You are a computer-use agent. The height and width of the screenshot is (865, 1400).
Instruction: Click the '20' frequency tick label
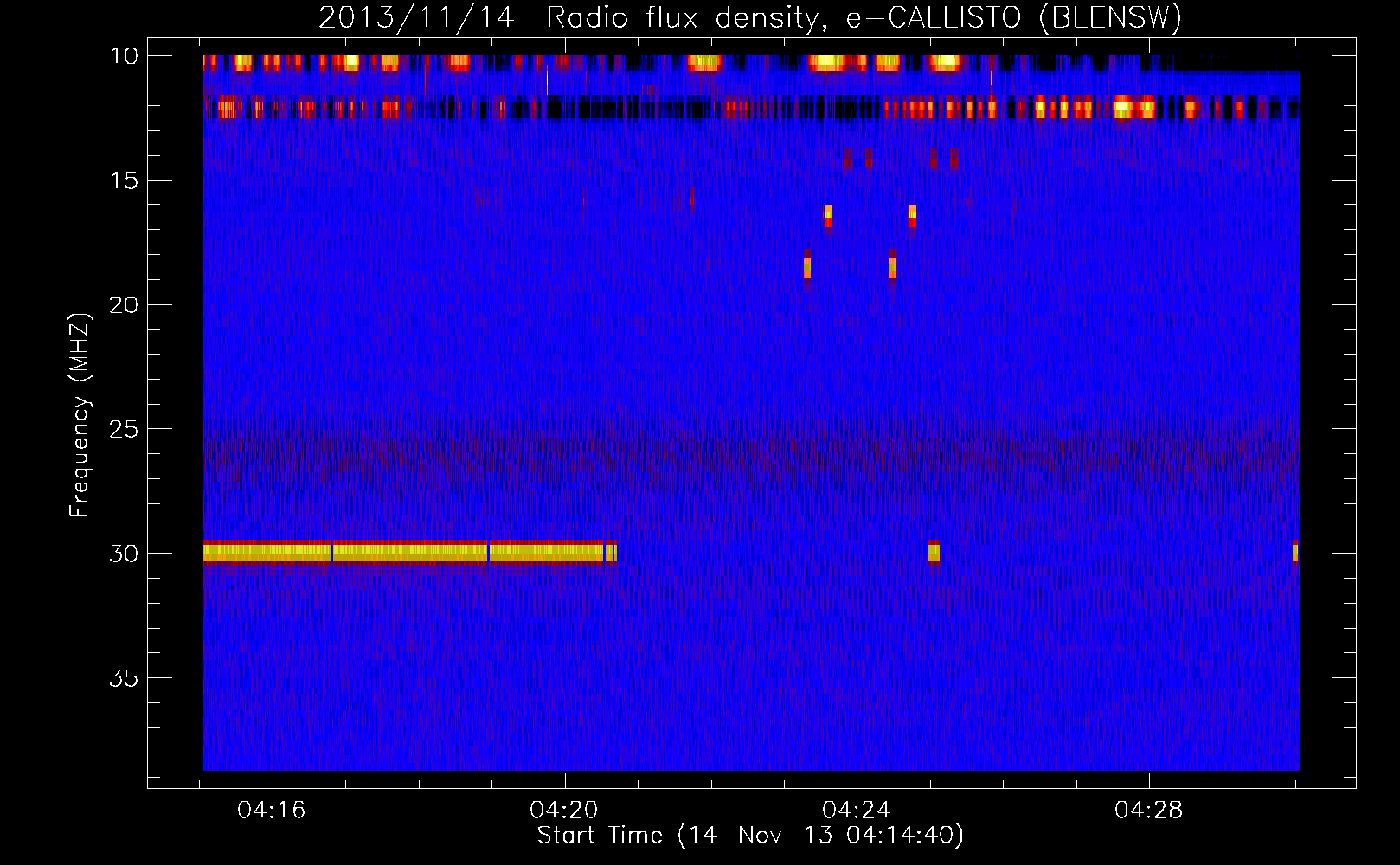tap(124, 305)
